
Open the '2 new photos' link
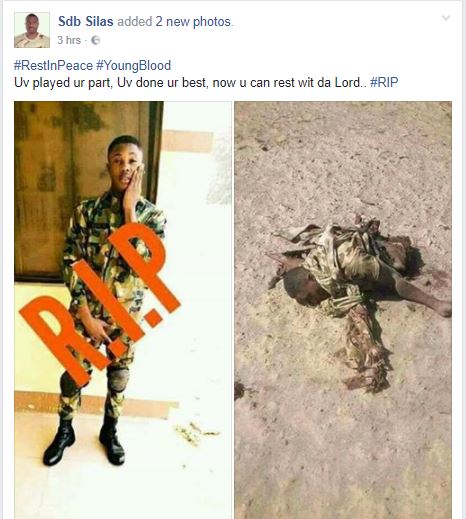click(x=193, y=21)
